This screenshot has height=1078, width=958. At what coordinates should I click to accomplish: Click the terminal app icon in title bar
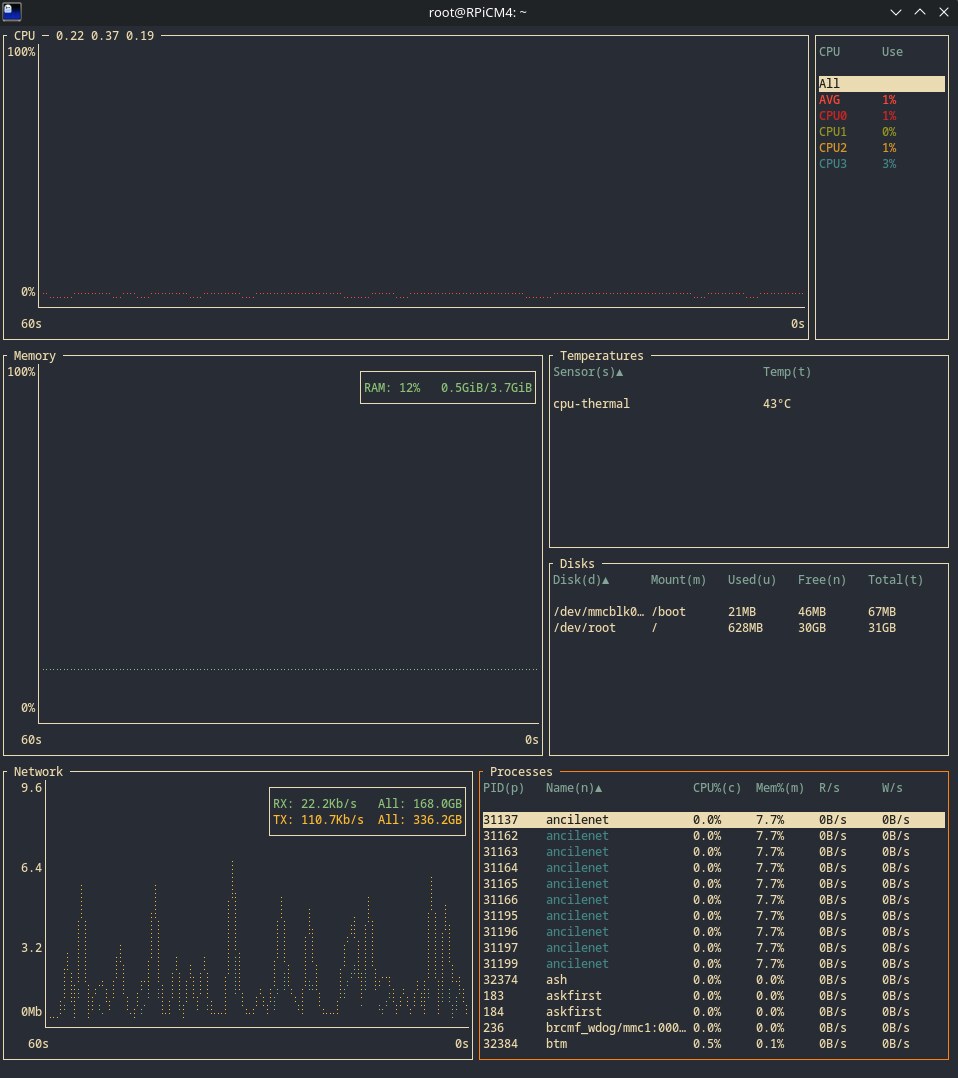click(12, 11)
